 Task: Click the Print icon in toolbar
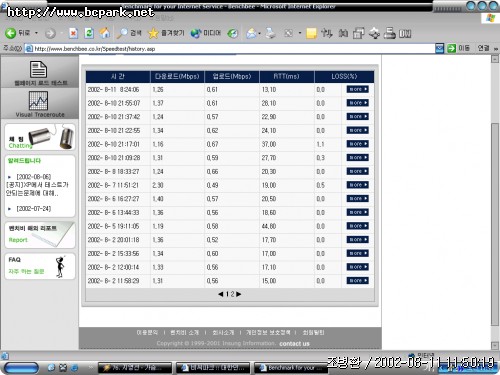(270, 33)
